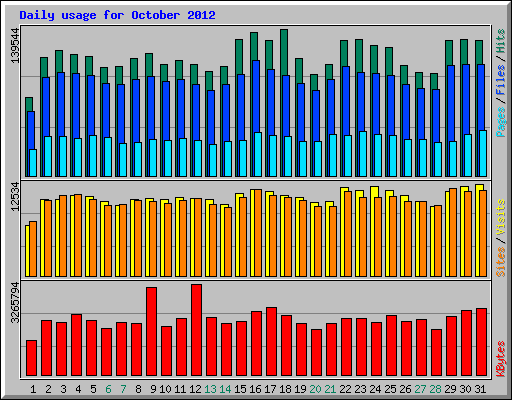Screen dimensions: 512x400
Task: Select day 19 on the x-axis
Action: pos(300,389)
